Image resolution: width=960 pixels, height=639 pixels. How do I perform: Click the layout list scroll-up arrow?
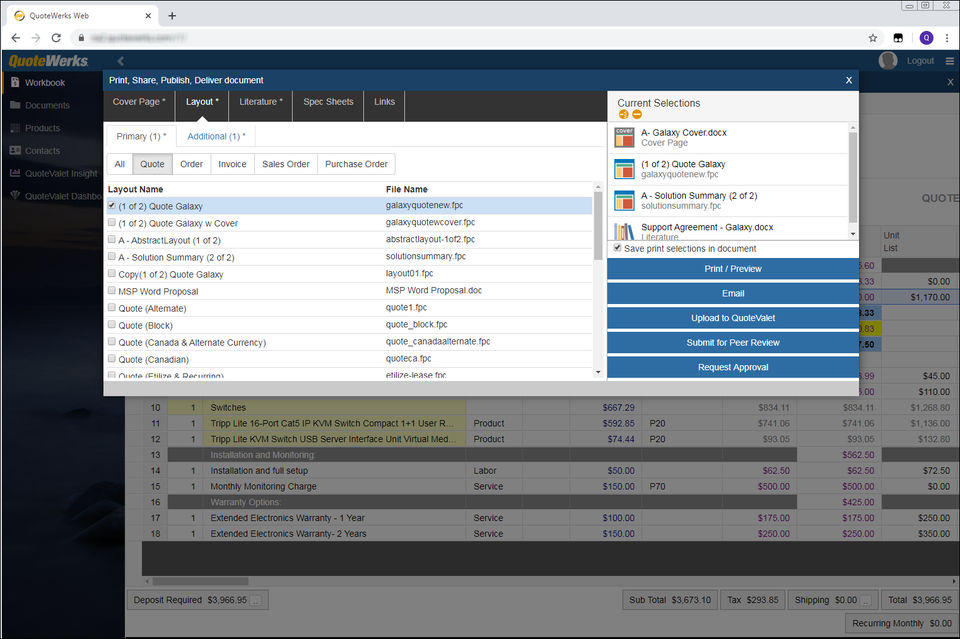point(598,187)
